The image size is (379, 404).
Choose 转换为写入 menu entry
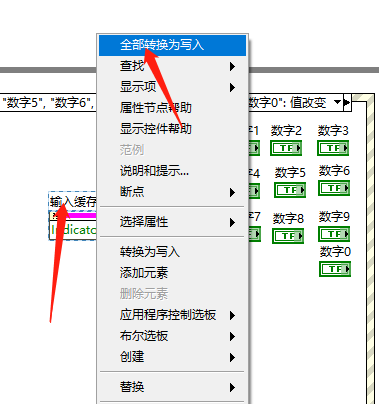pyautogui.click(x=173, y=252)
